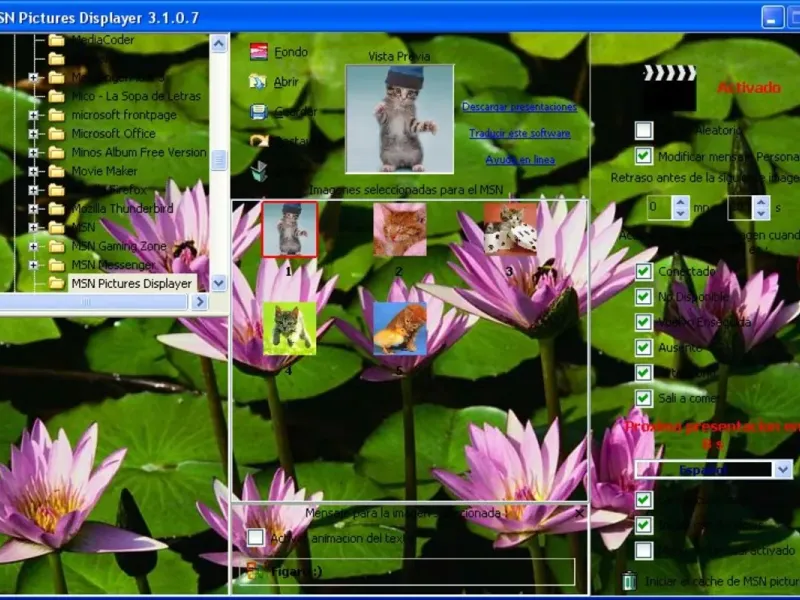Click the Vista Previa preview image
This screenshot has width=800, height=600.
(399, 119)
